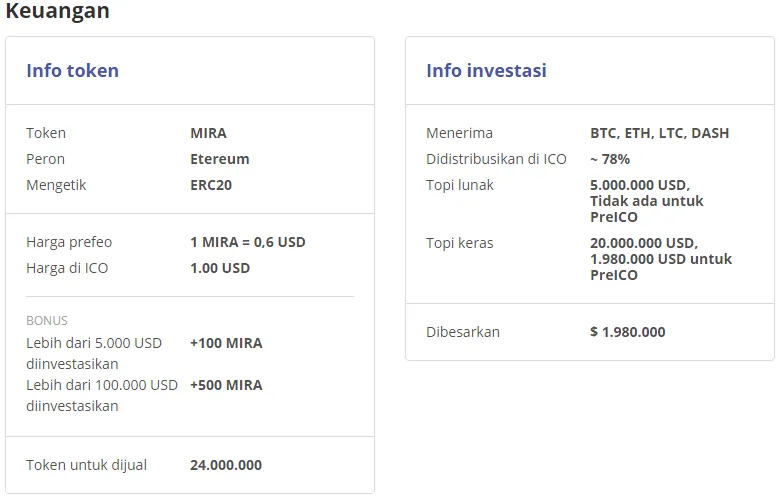Click the +500 MIRA bonus value
This screenshot has height=500, width=779.
tap(226, 385)
